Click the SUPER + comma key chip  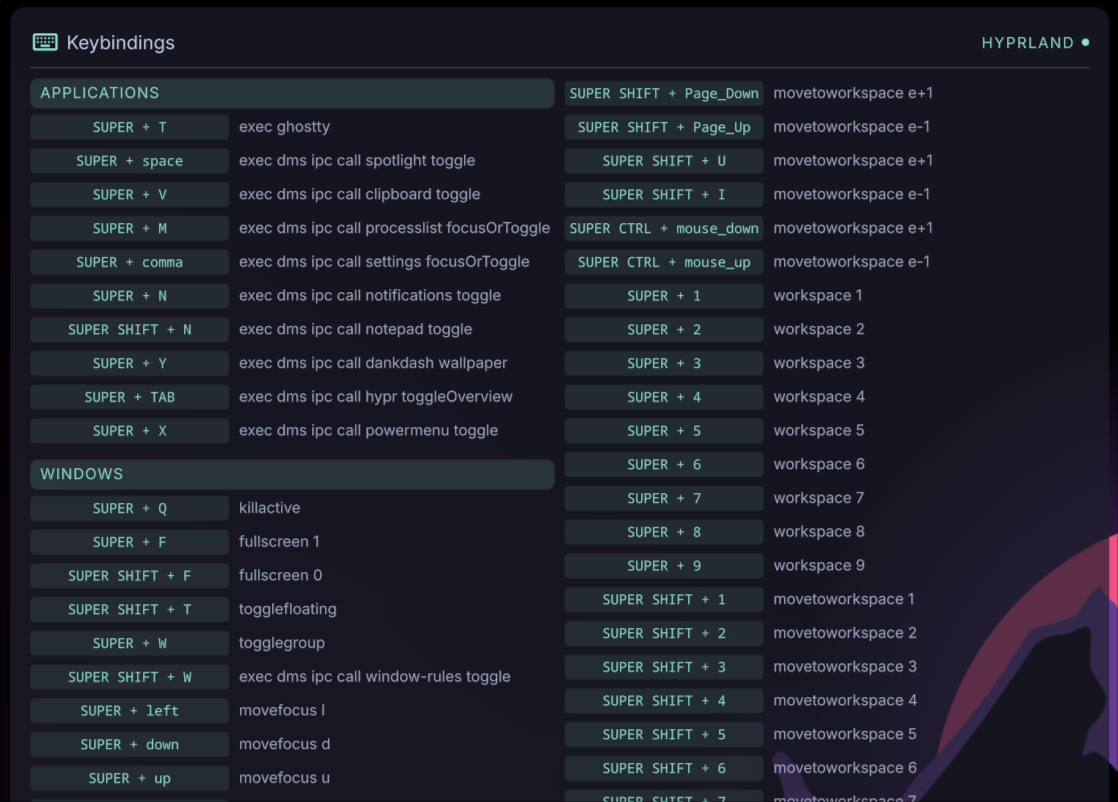[x=130, y=262]
